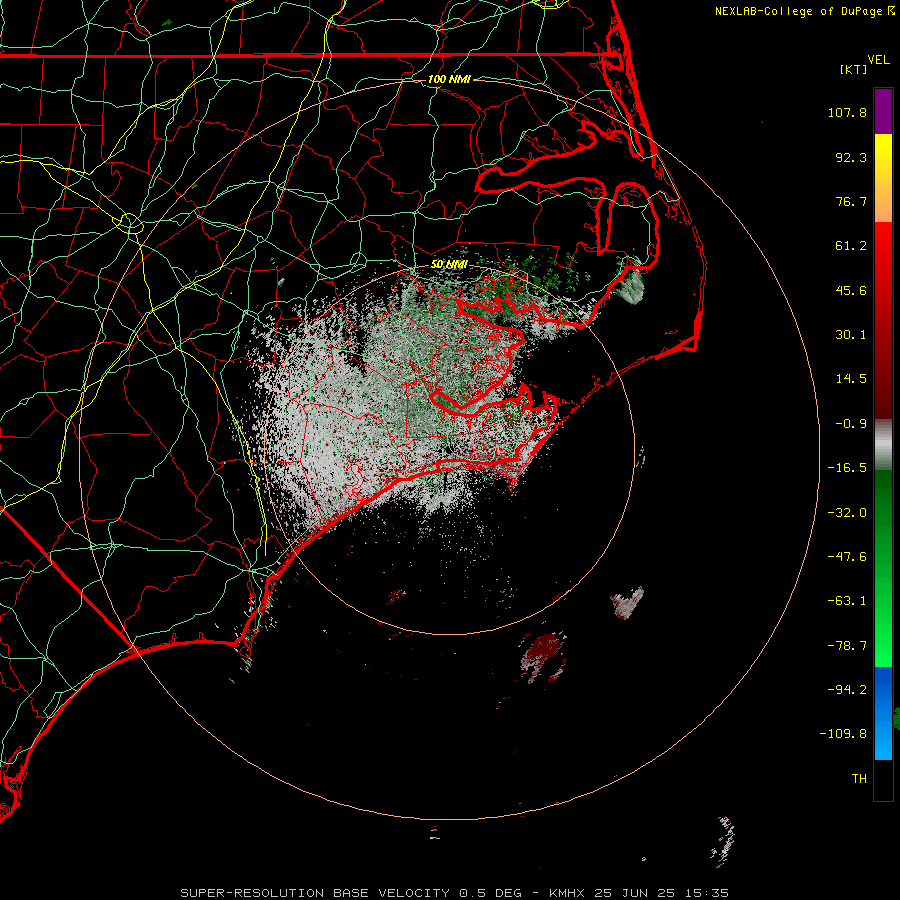Click the [KT] units label
The height and width of the screenshot is (900, 900).
click(853, 69)
